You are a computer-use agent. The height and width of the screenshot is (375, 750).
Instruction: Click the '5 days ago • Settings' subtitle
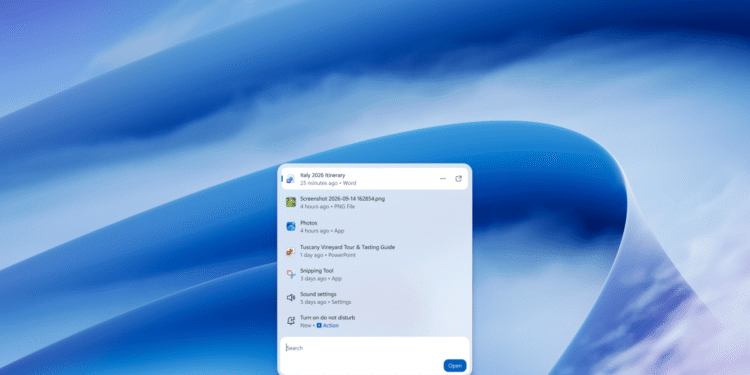(326, 302)
